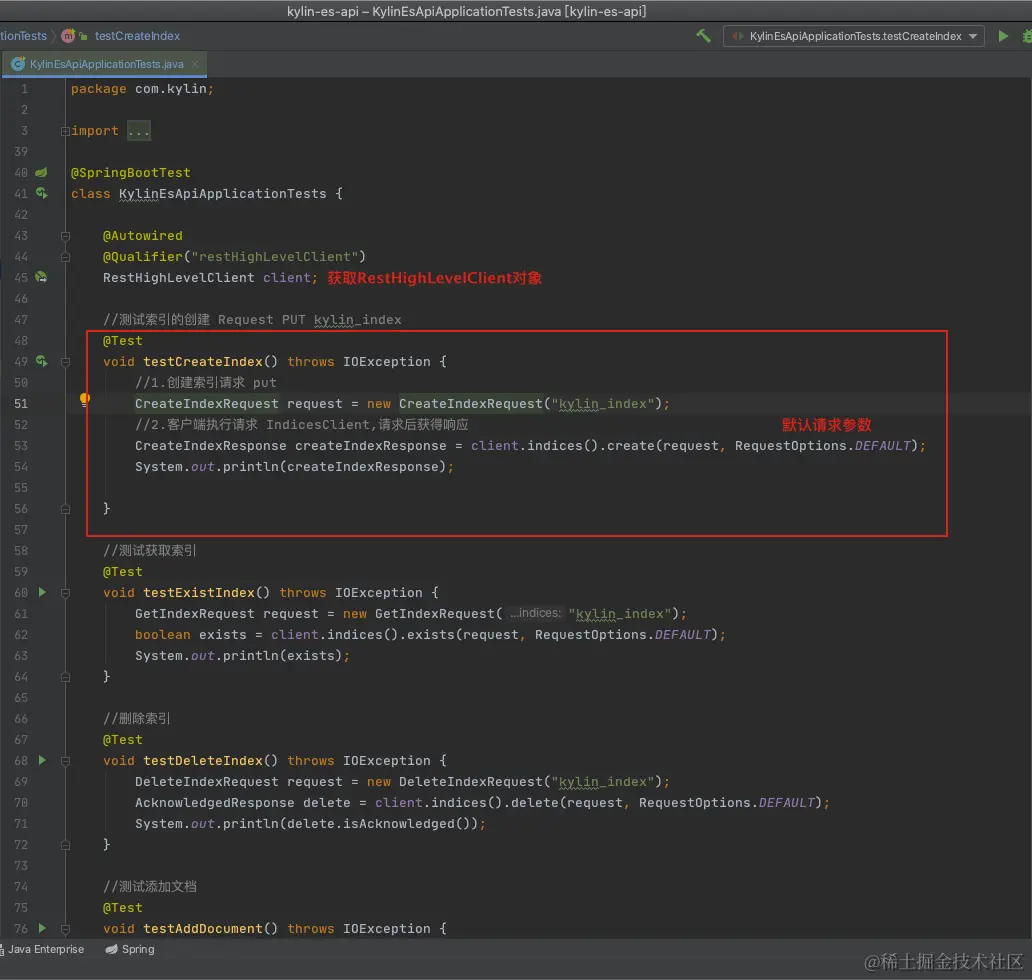Click the yellow intention lightbulb at line 51
The height and width of the screenshot is (980, 1032).
click(85, 399)
